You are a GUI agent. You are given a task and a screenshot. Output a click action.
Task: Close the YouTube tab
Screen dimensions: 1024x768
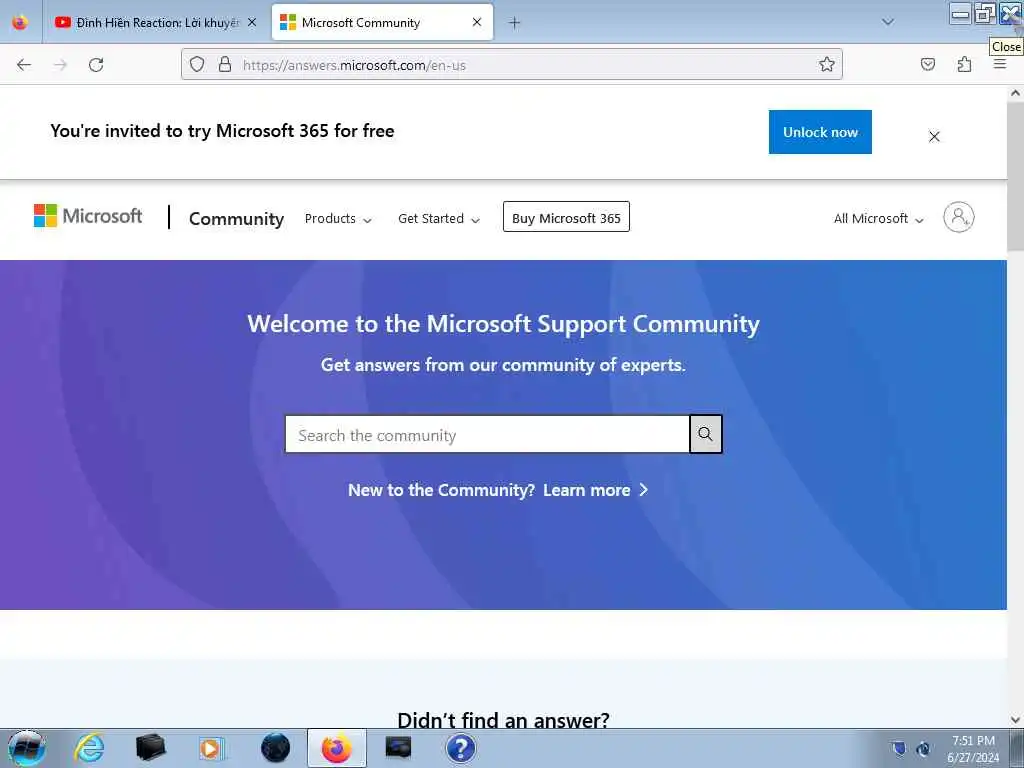(x=252, y=22)
